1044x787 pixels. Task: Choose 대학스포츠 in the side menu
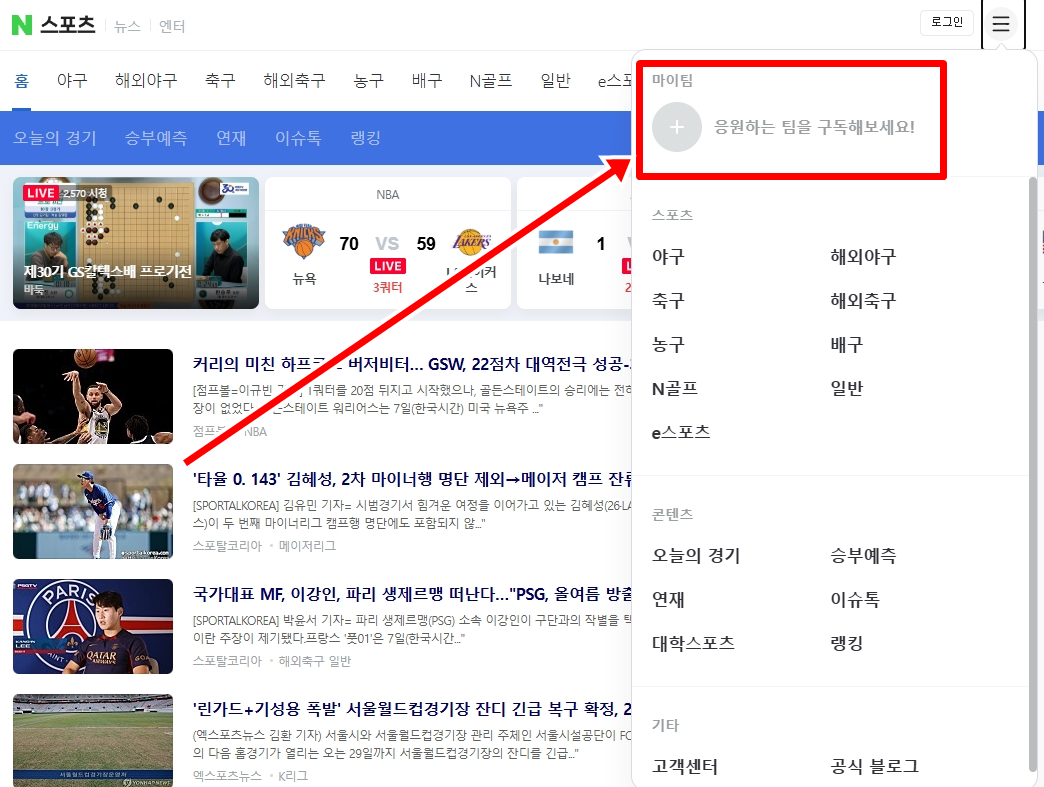point(693,643)
